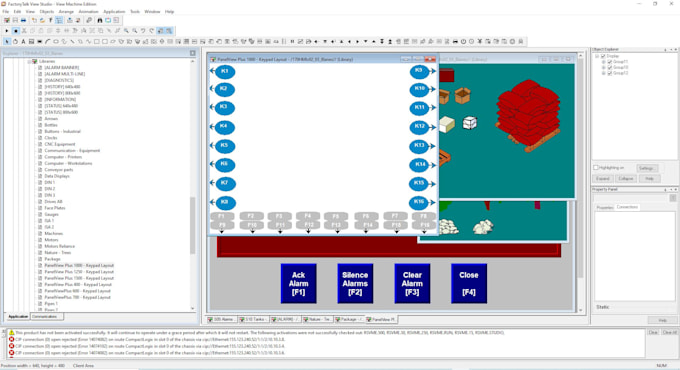Click the Silence Alarms [F2] button
Viewport: 680px width, 370px height.
click(355, 283)
